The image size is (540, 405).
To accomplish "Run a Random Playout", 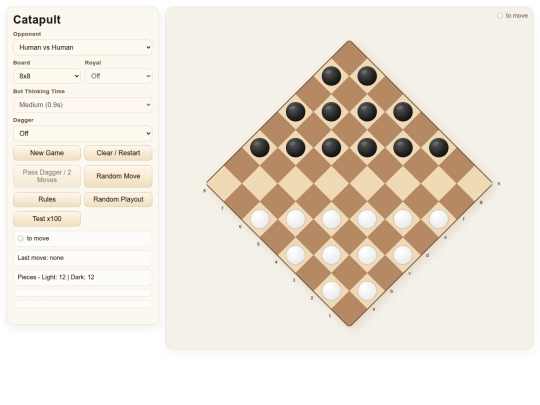I will tap(118, 199).
